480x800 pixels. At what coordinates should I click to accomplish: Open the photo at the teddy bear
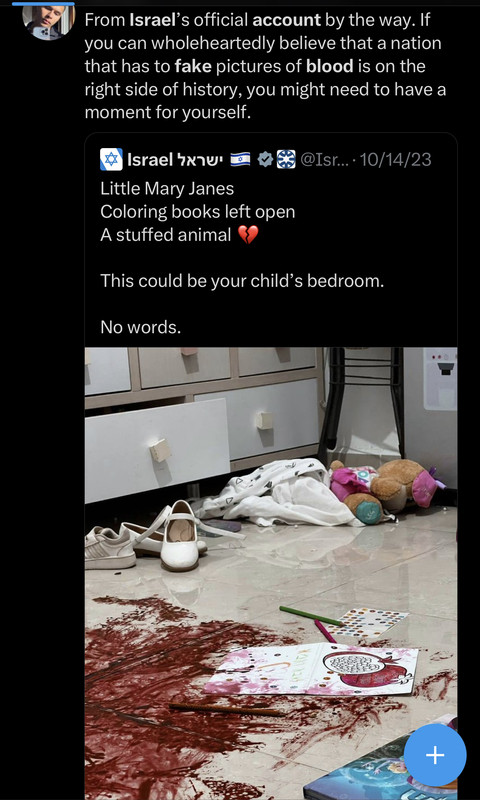386,490
